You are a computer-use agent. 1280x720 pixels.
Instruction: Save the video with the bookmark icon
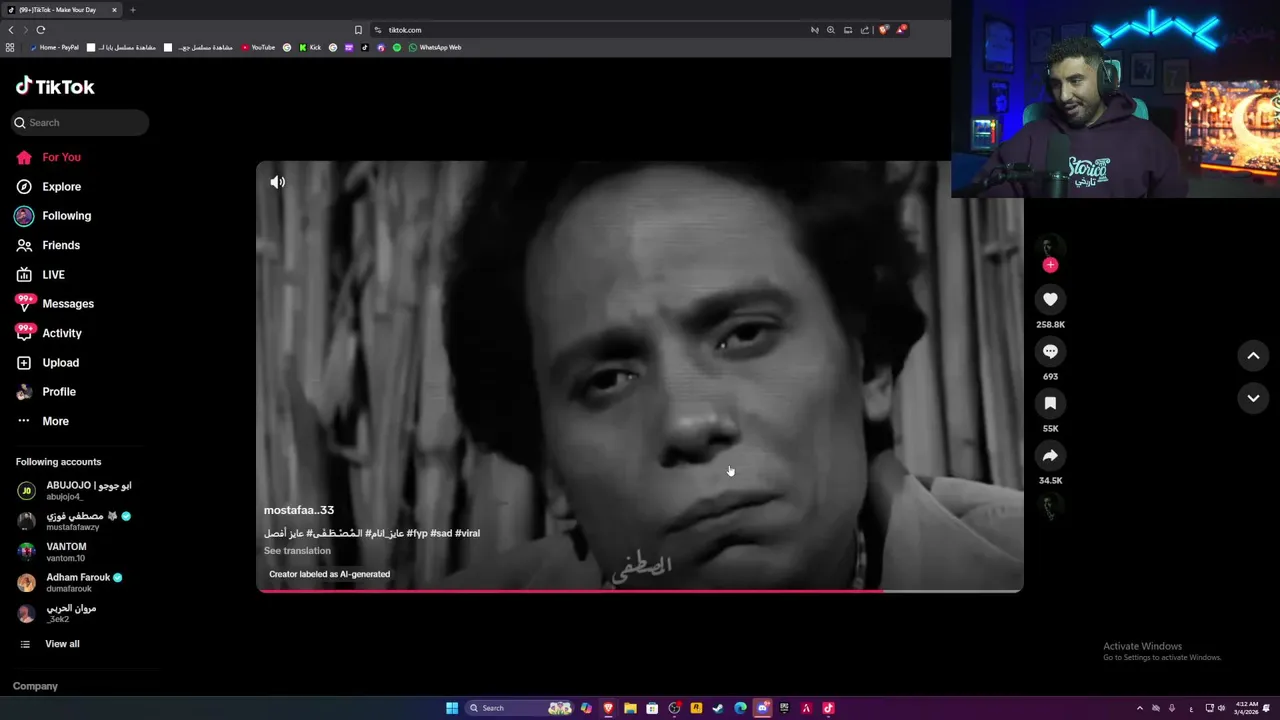pos(1050,403)
